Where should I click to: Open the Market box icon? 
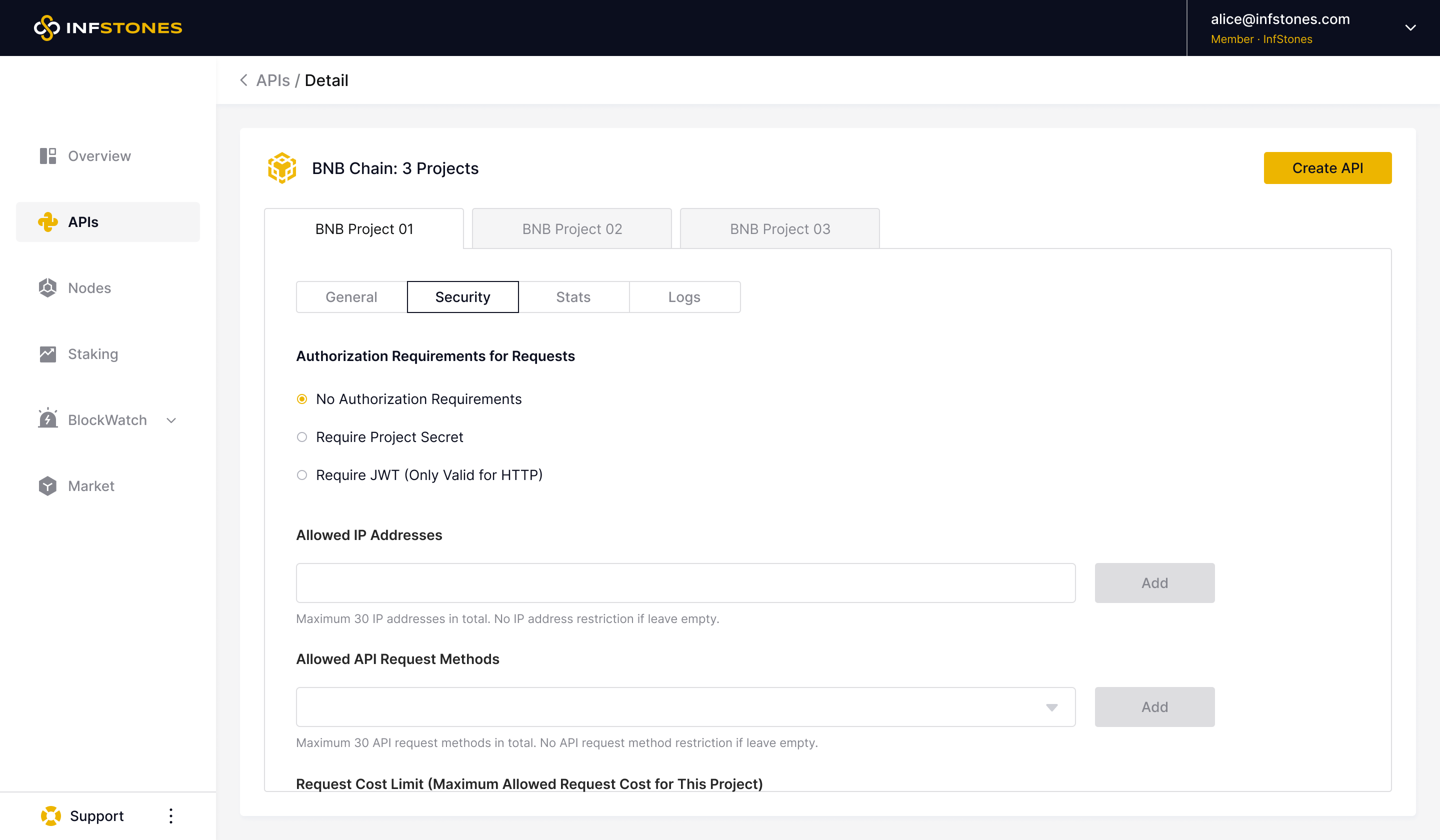pos(48,486)
